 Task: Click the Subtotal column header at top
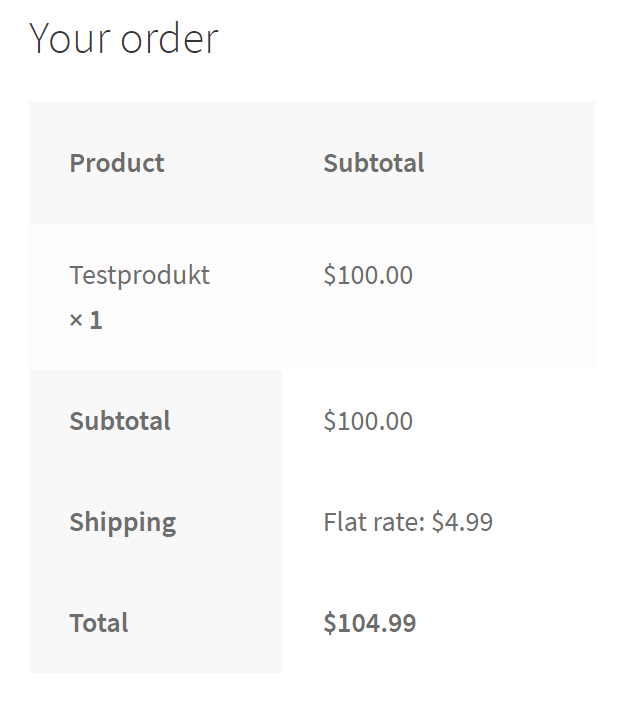point(374,163)
